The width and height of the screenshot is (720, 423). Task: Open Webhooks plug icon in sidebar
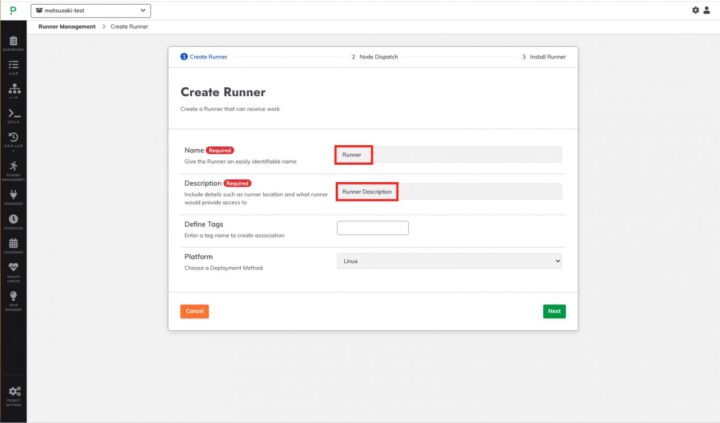tap(13, 195)
